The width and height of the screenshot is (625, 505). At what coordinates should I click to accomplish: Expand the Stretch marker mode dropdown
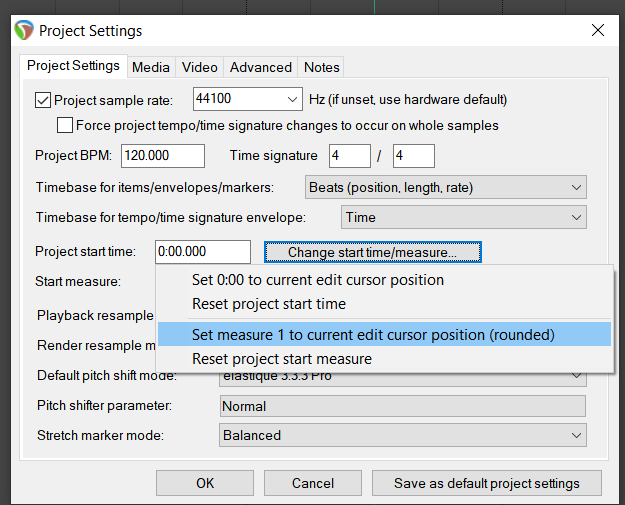click(576, 435)
